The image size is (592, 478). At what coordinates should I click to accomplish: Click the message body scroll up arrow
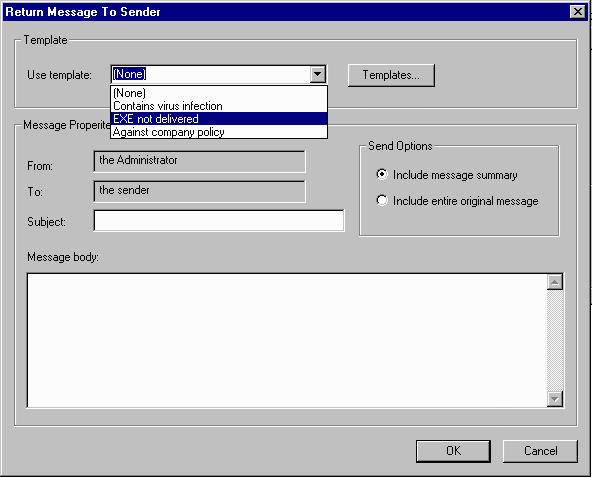[x=555, y=282]
